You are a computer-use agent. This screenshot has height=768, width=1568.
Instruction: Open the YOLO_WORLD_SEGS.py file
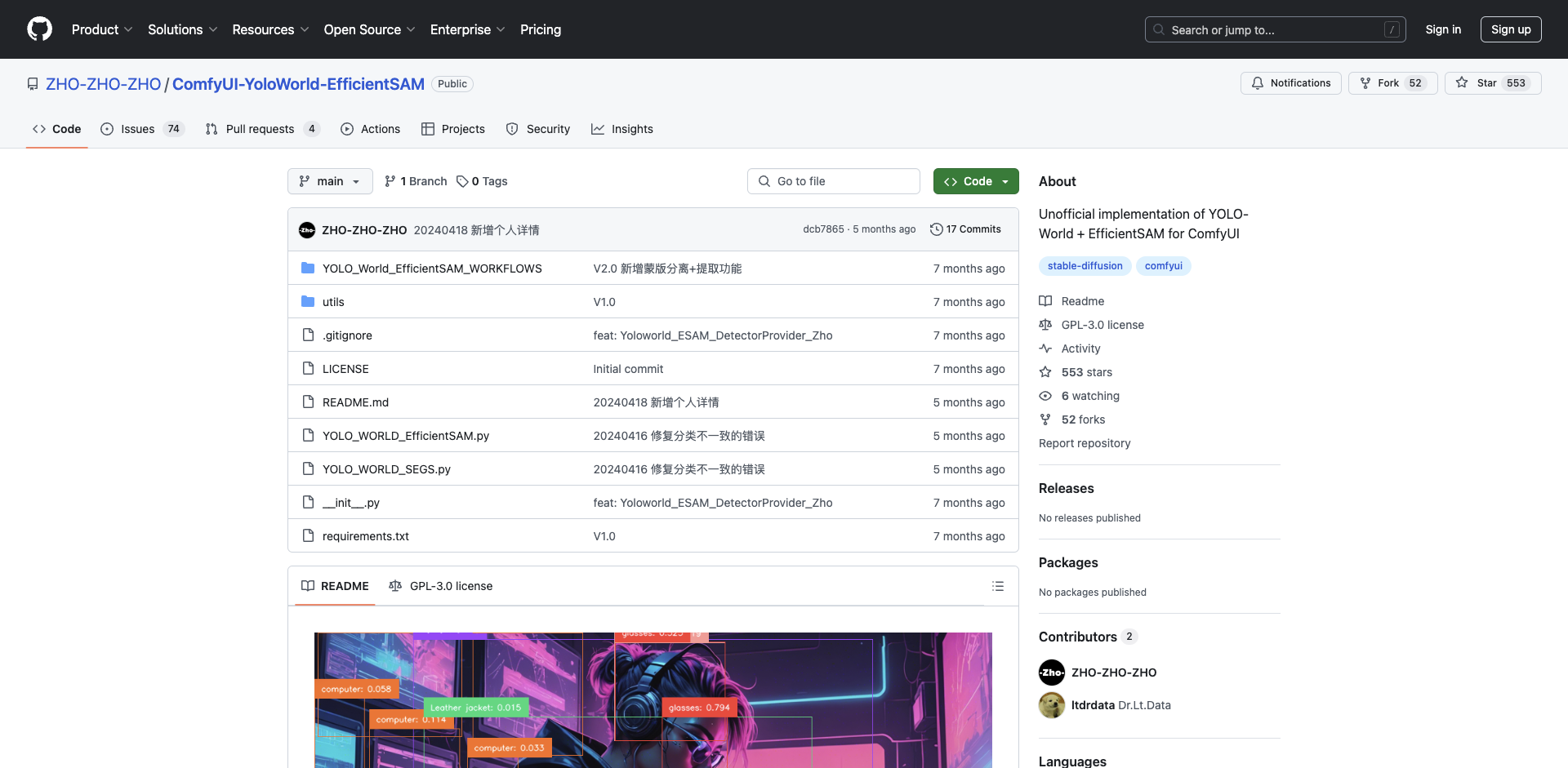pos(386,469)
